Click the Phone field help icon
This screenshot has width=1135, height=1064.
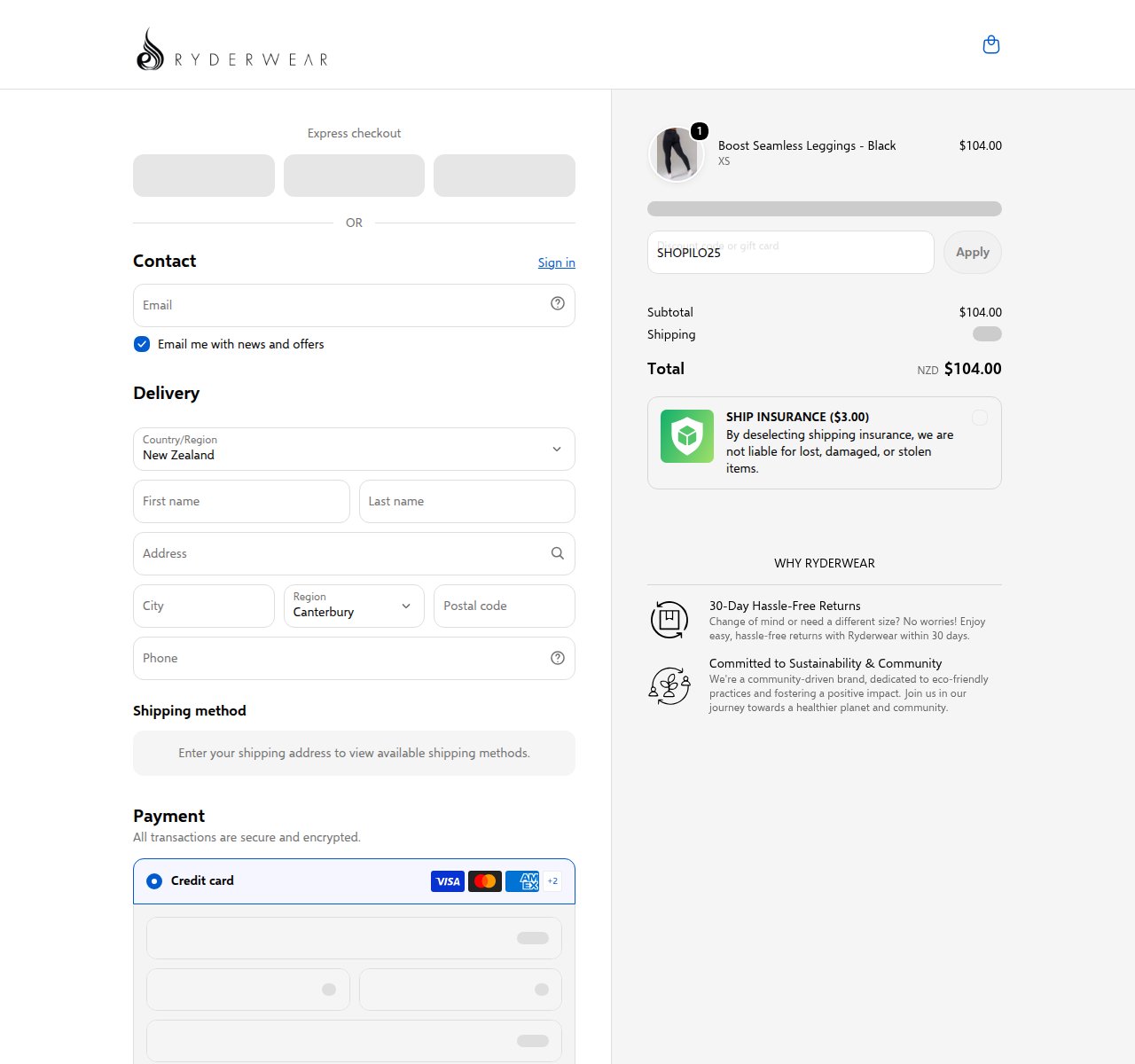point(558,658)
